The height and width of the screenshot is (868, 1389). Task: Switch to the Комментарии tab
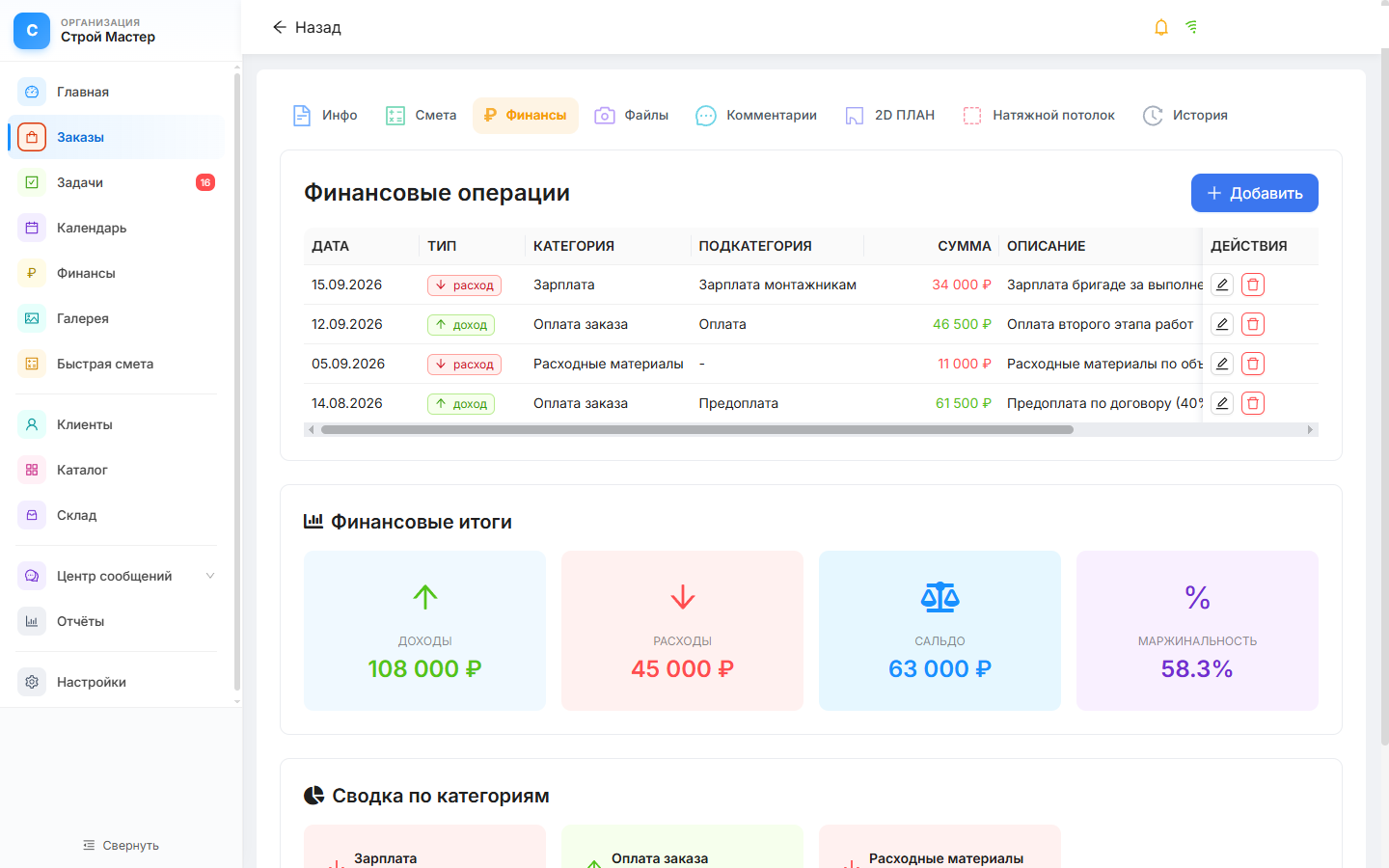[756, 115]
